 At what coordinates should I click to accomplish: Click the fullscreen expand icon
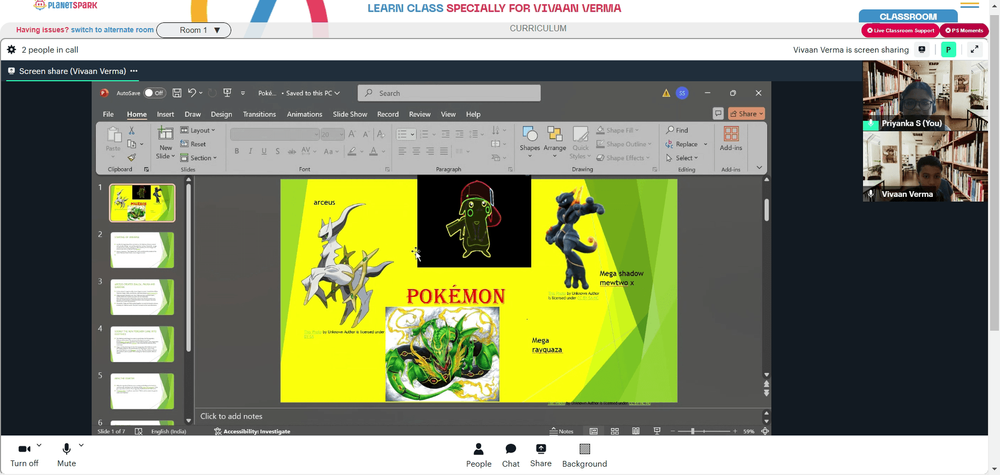tap(974, 50)
